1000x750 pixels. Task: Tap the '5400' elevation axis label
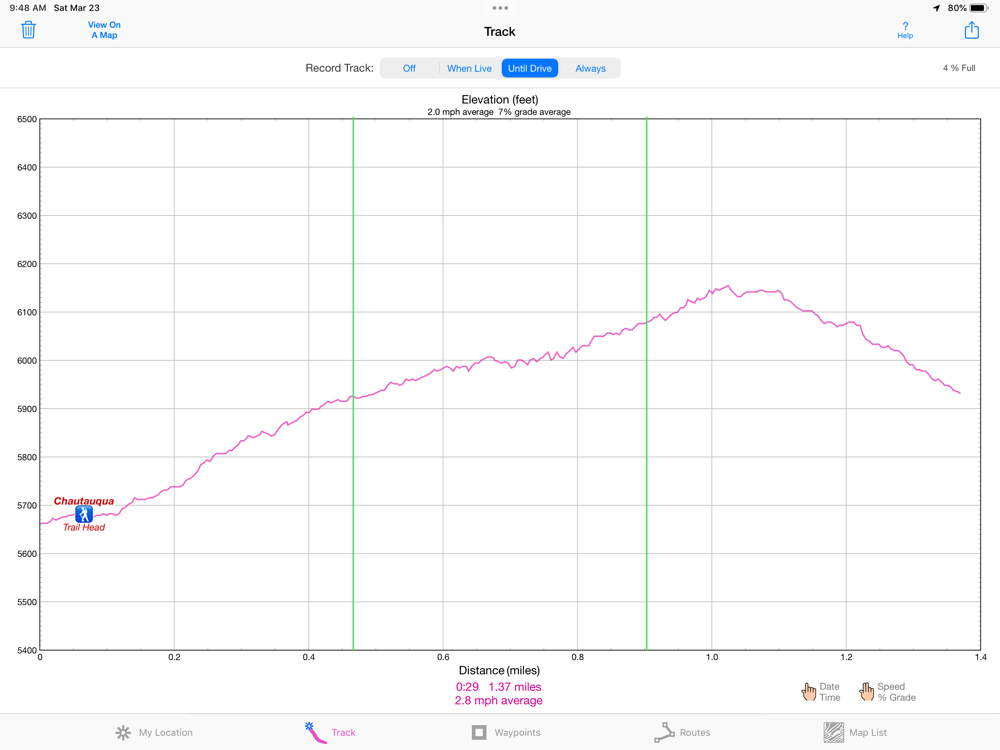click(27, 651)
